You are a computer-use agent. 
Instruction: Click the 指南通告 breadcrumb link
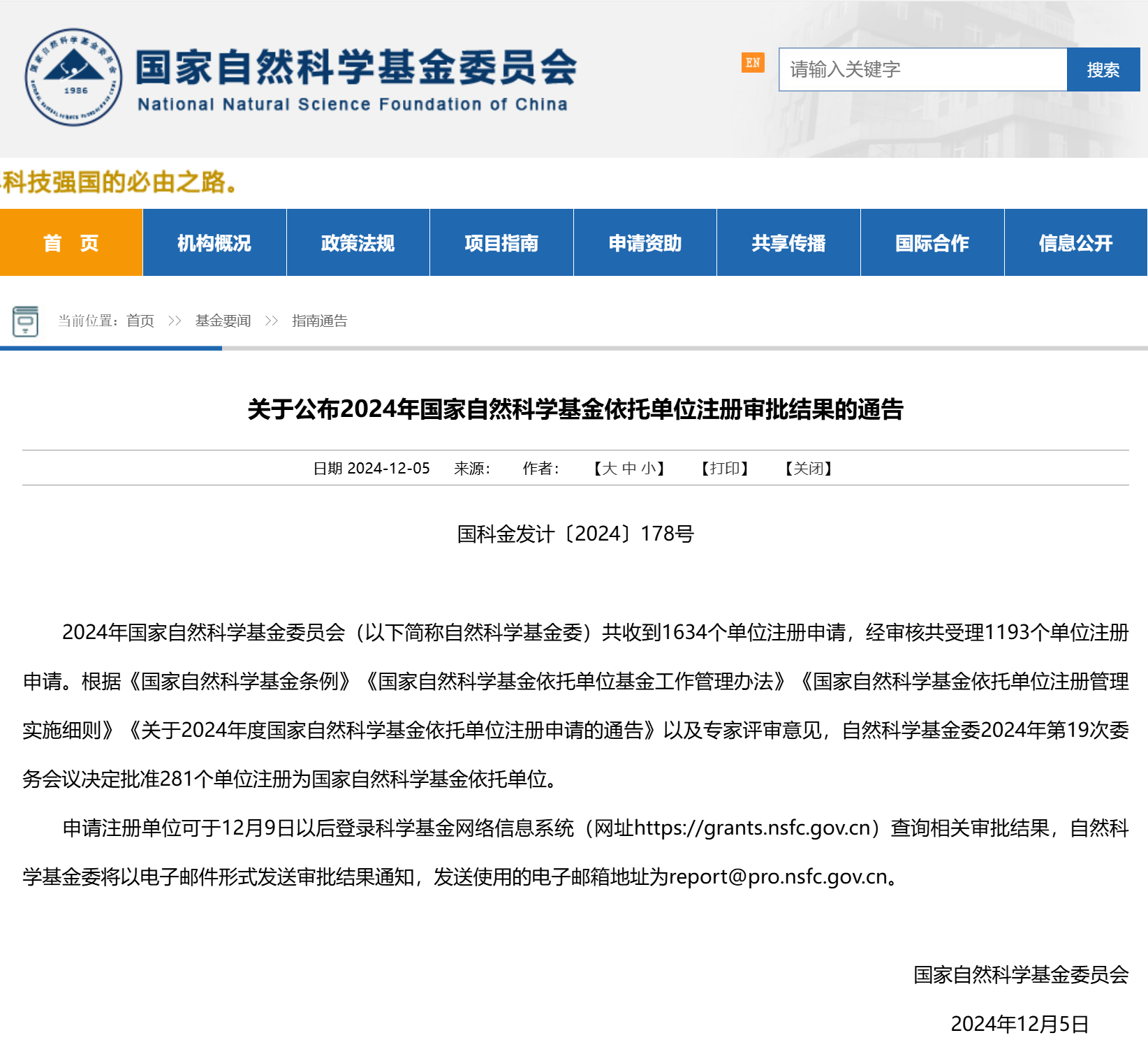pyautogui.click(x=319, y=321)
